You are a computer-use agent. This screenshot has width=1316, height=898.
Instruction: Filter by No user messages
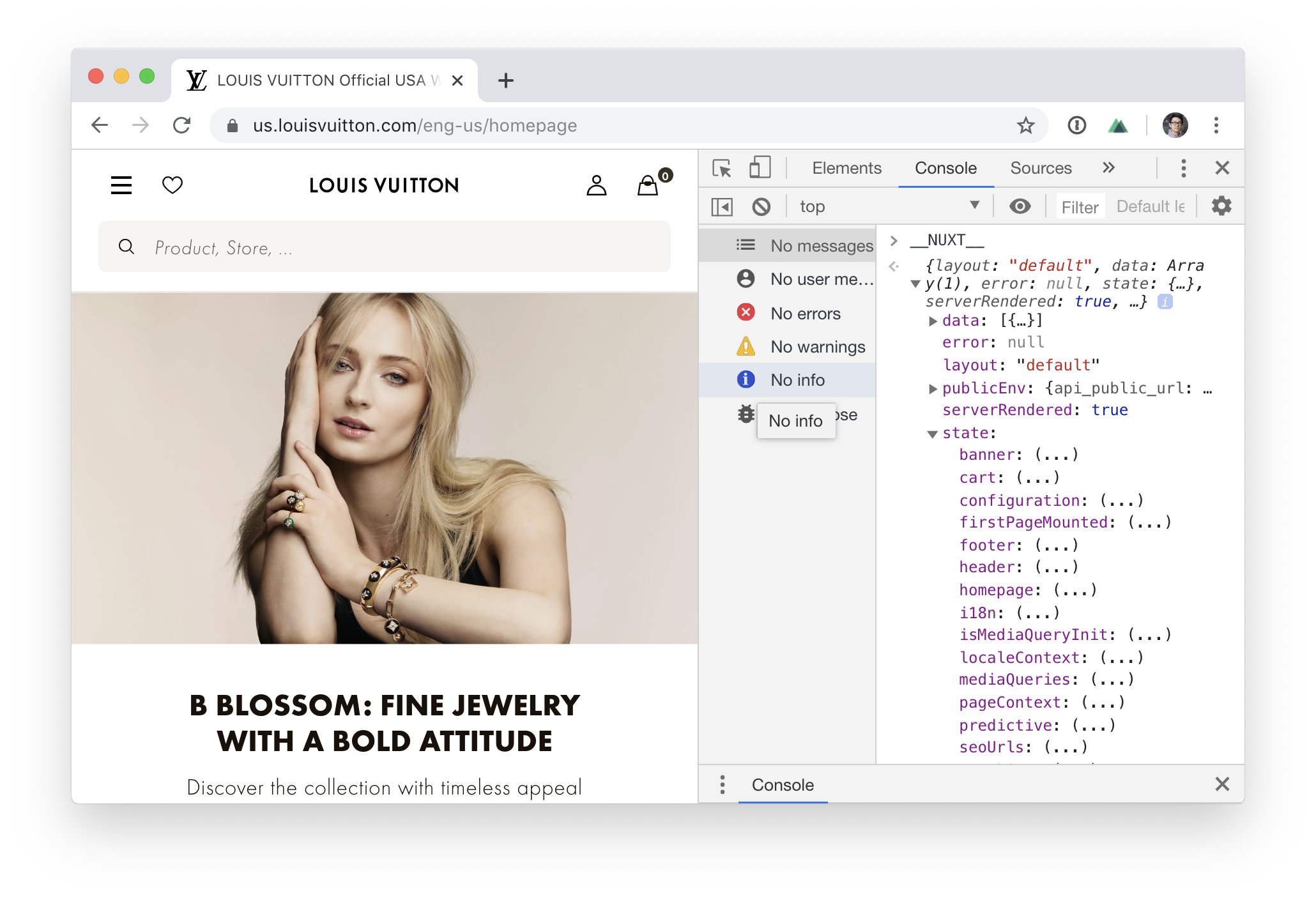click(787, 279)
